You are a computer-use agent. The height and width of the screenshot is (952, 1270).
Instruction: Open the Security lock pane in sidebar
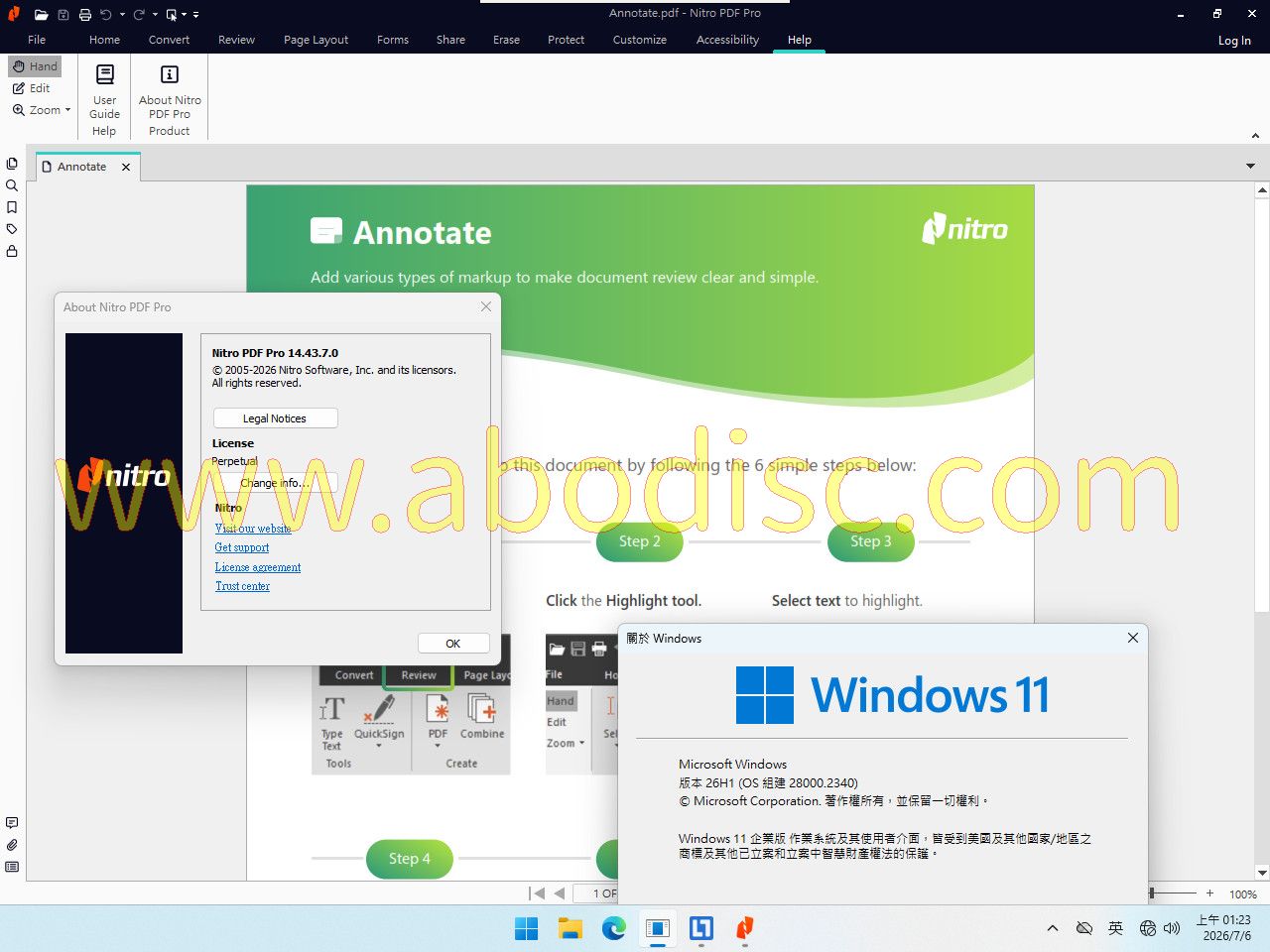point(12,251)
